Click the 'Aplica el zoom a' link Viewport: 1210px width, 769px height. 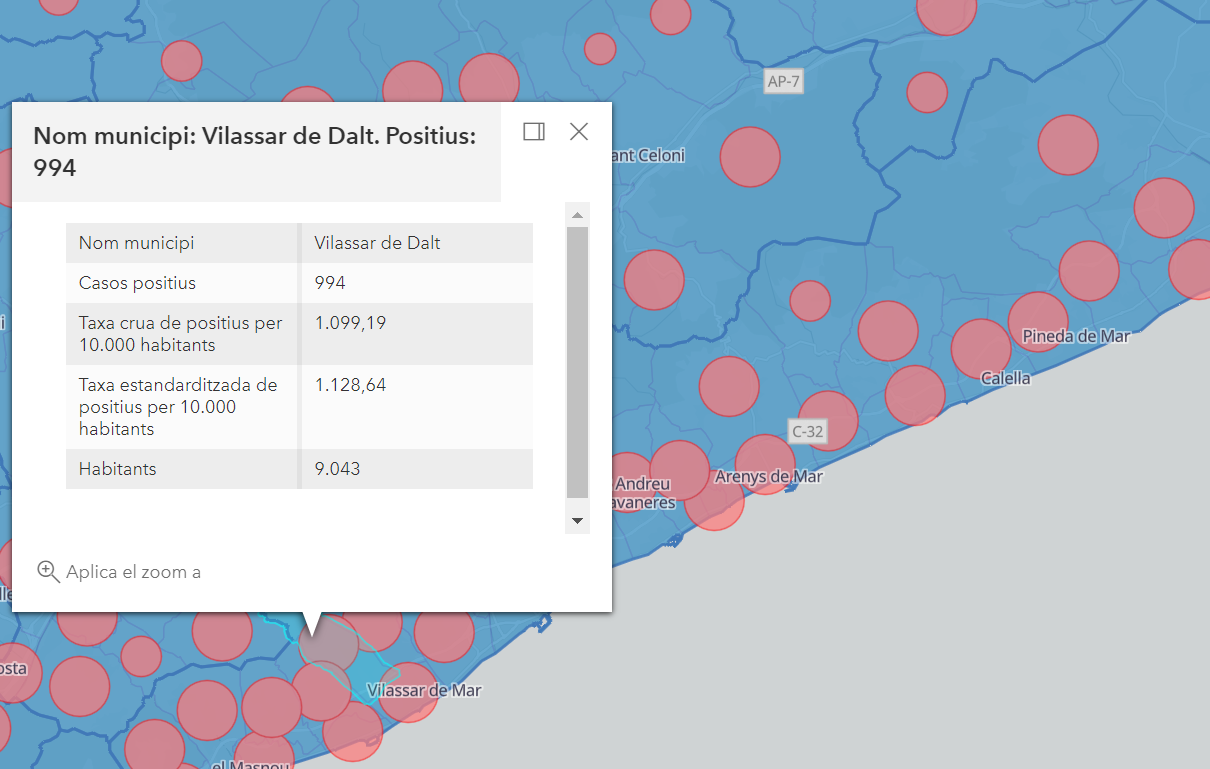134,572
